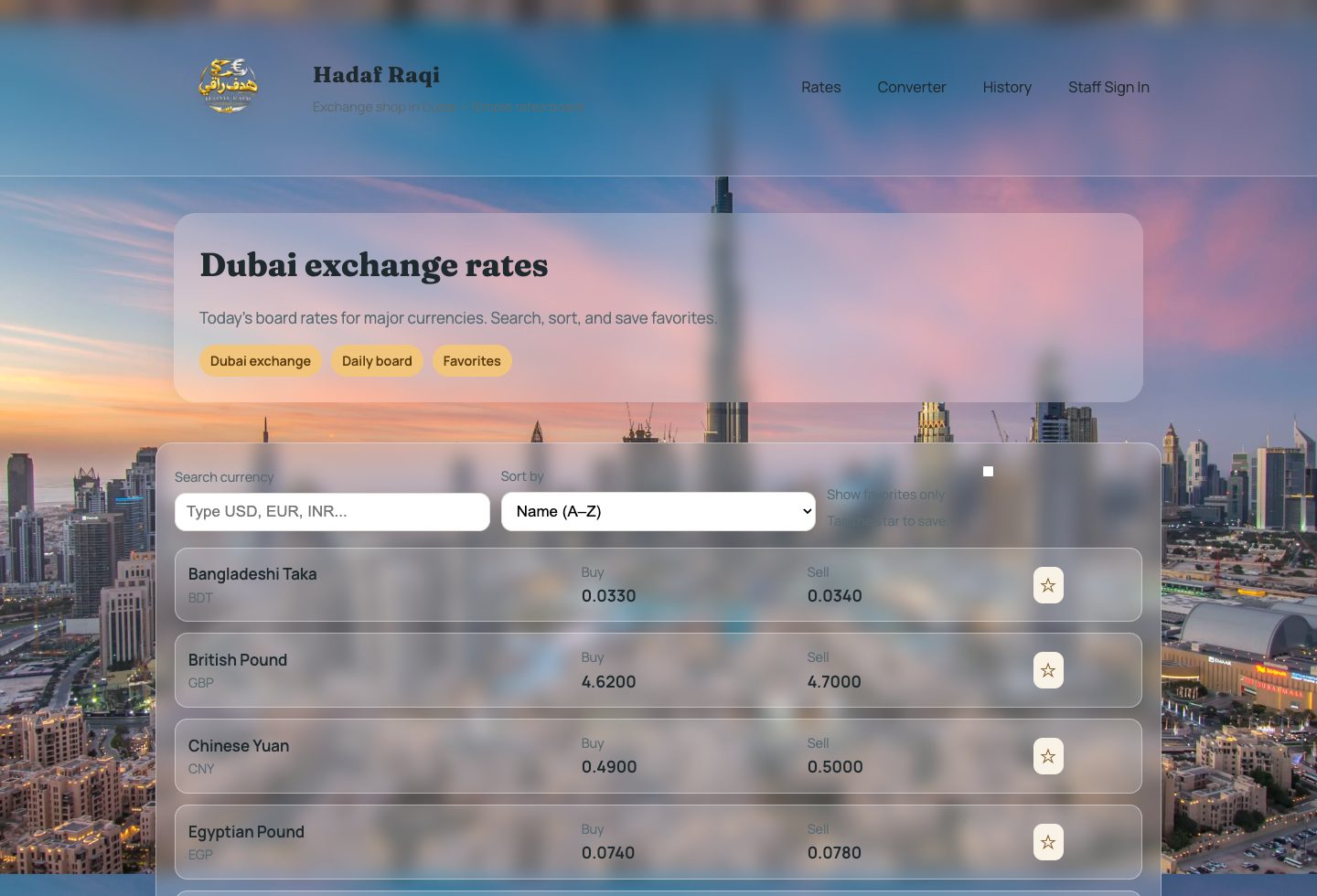Click the Bangladeshi Taka buy rate 0.0330
This screenshot has width=1317, height=896.
coord(609,596)
